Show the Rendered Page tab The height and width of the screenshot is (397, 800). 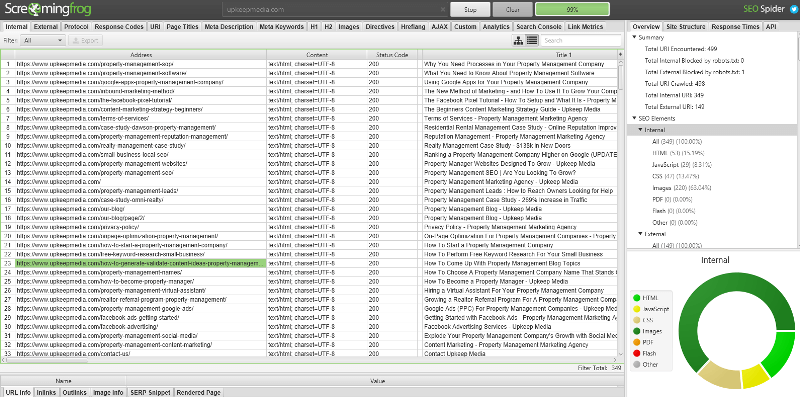coord(198,392)
